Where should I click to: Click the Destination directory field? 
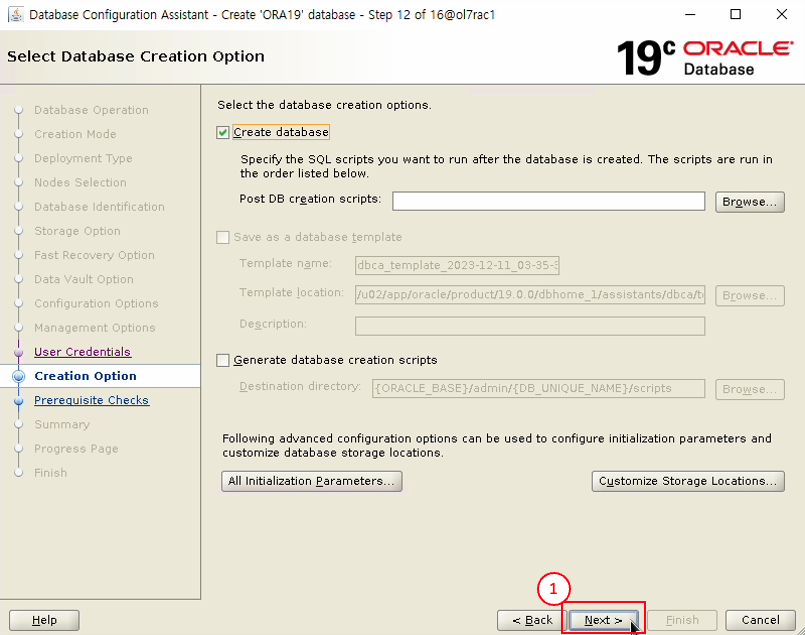[539, 389]
